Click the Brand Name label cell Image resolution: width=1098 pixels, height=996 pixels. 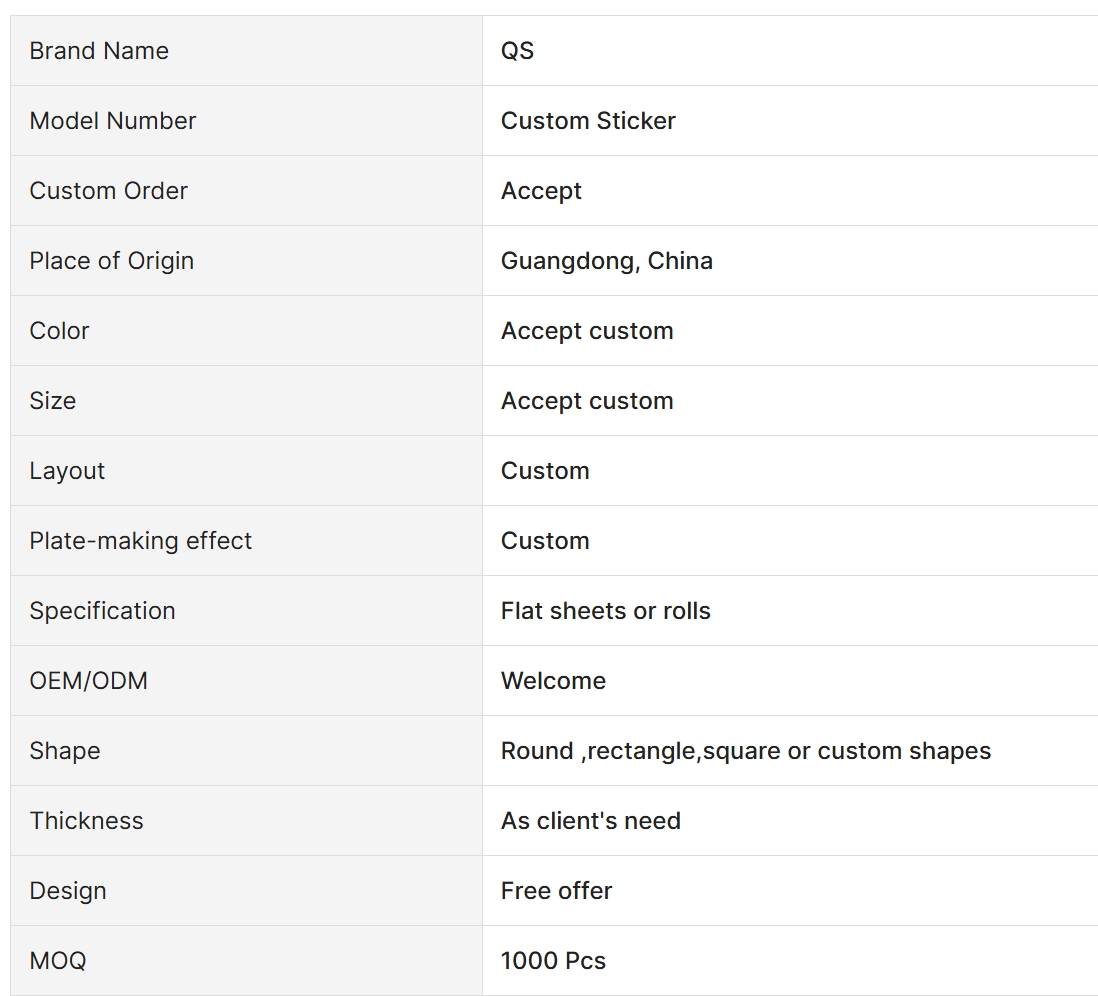(99, 51)
